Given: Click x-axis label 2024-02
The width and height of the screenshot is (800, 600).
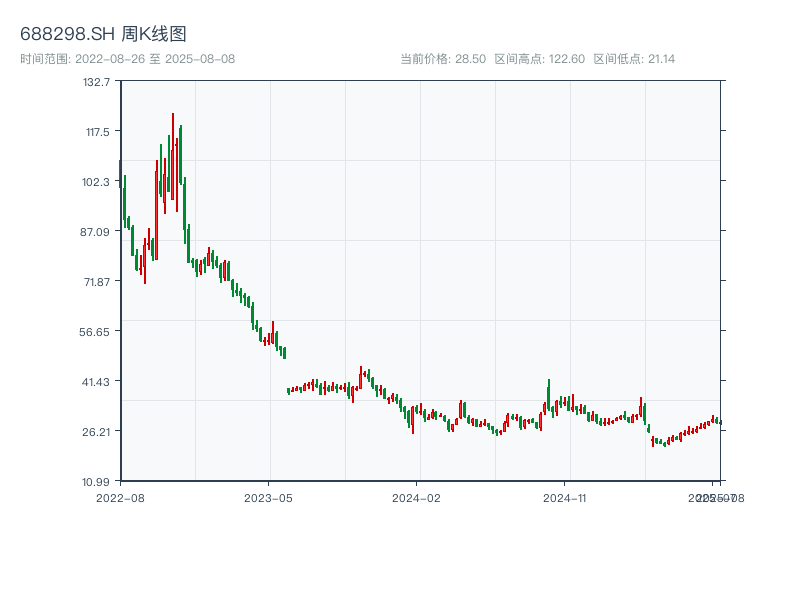Looking at the screenshot, I should coord(416,498).
